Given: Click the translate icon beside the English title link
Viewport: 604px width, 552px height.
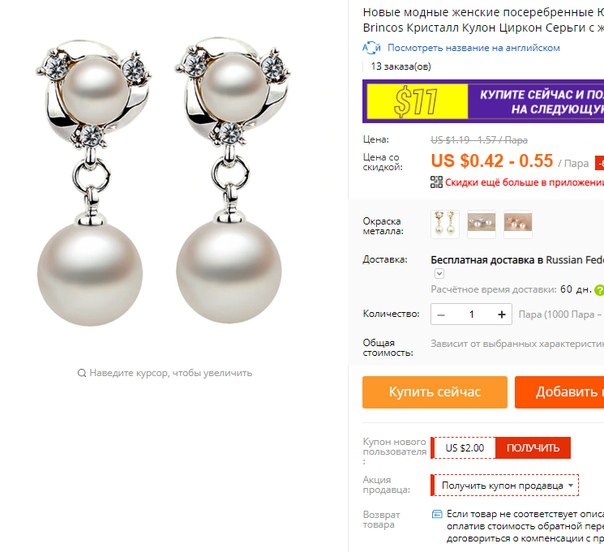Looking at the screenshot, I should (x=371, y=48).
